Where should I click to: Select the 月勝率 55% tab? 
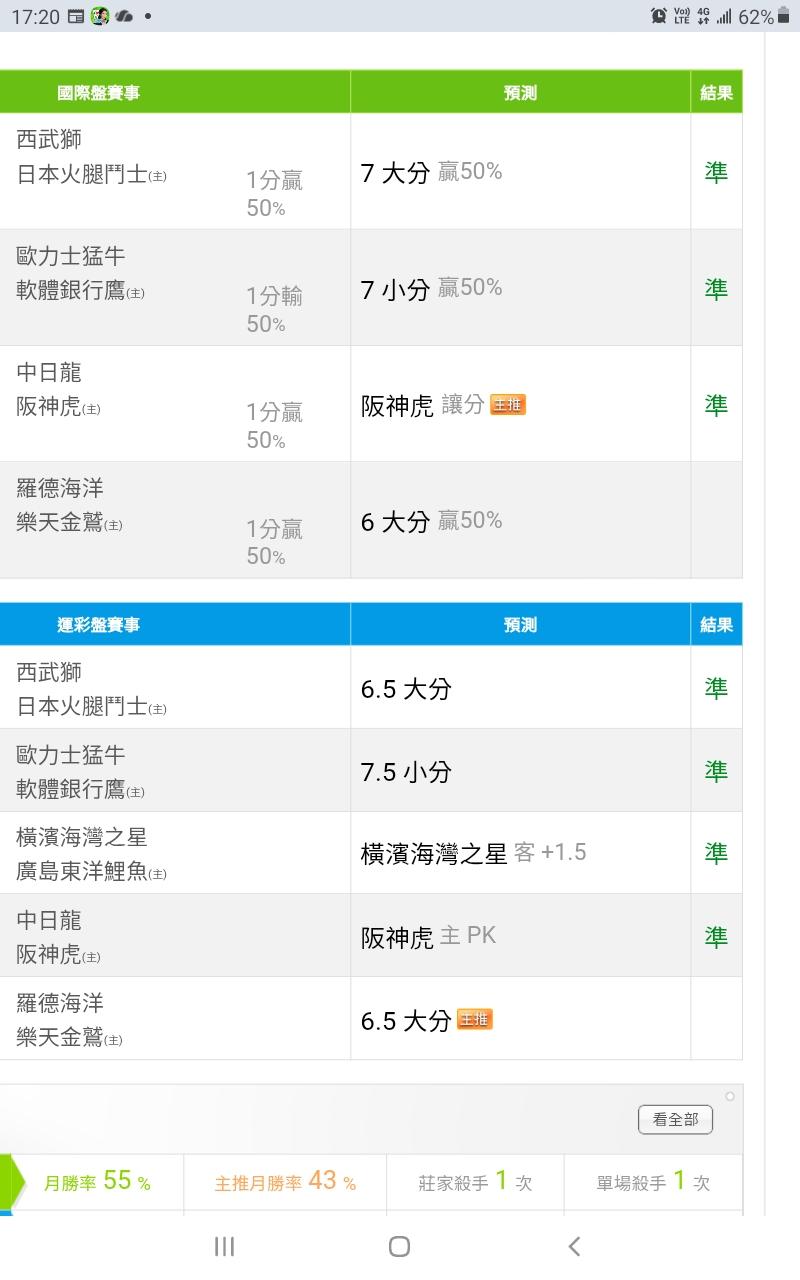(97, 1182)
